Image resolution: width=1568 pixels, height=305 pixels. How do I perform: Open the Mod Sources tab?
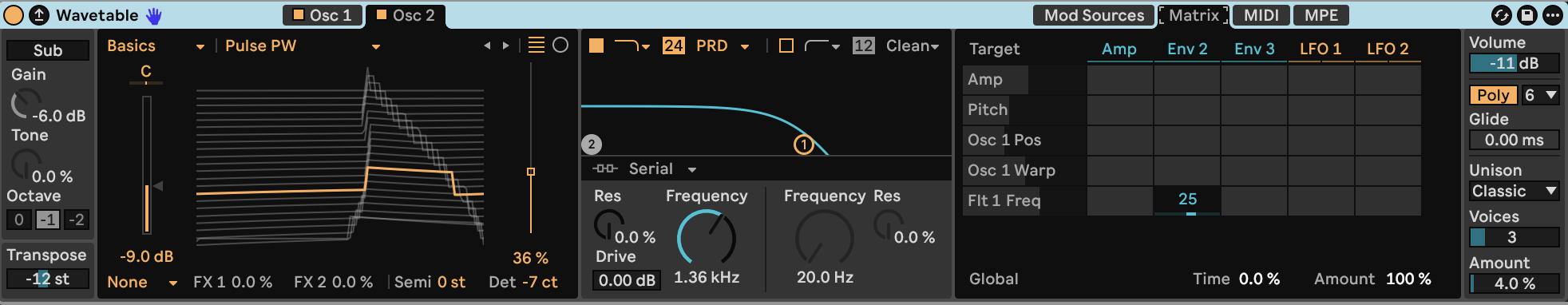pyautogui.click(x=1094, y=15)
